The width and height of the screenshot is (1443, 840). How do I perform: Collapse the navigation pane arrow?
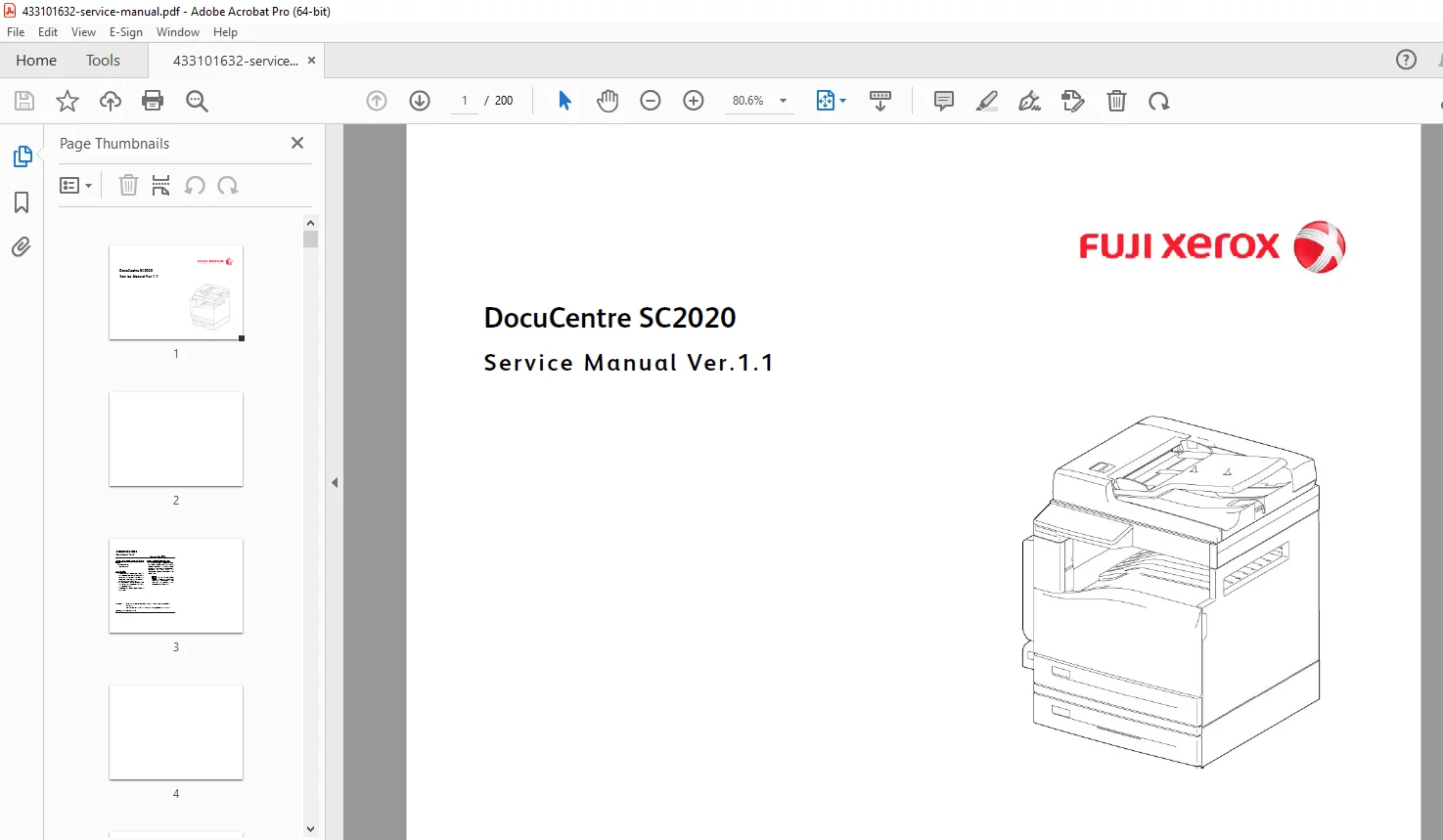(335, 482)
